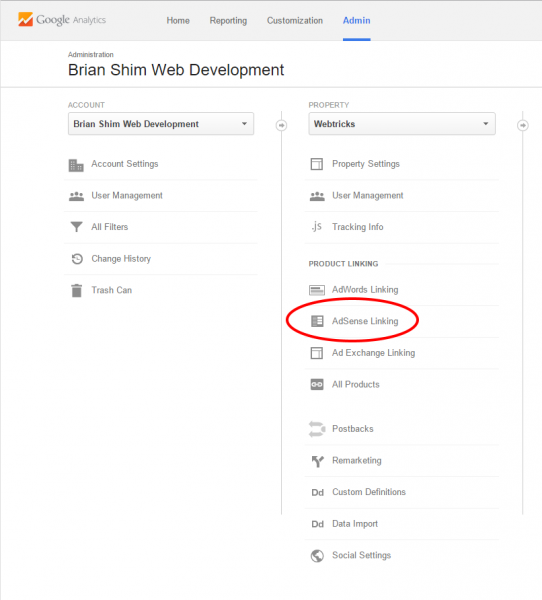Select the Admin tab
The height and width of the screenshot is (600, 542).
click(356, 21)
